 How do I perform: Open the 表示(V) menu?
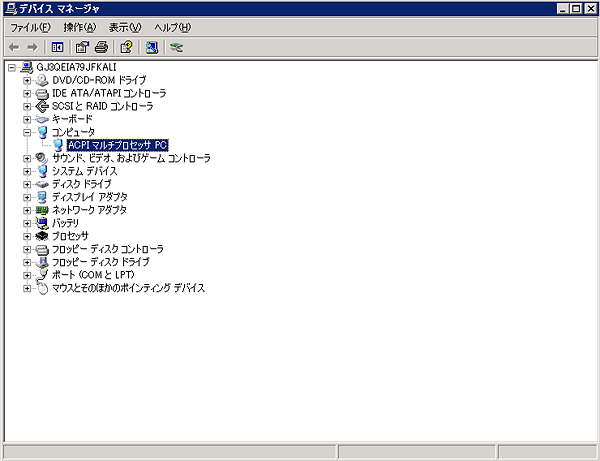click(125, 27)
